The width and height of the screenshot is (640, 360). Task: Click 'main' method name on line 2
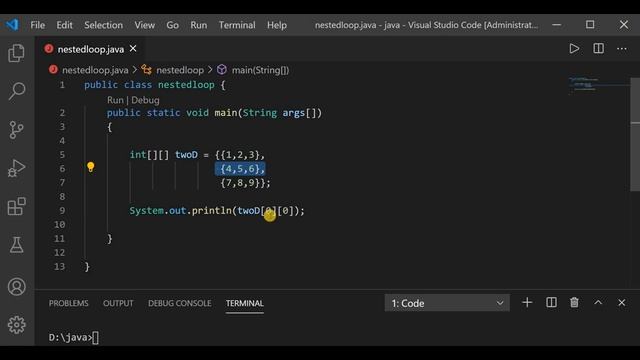(x=226, y=113)
